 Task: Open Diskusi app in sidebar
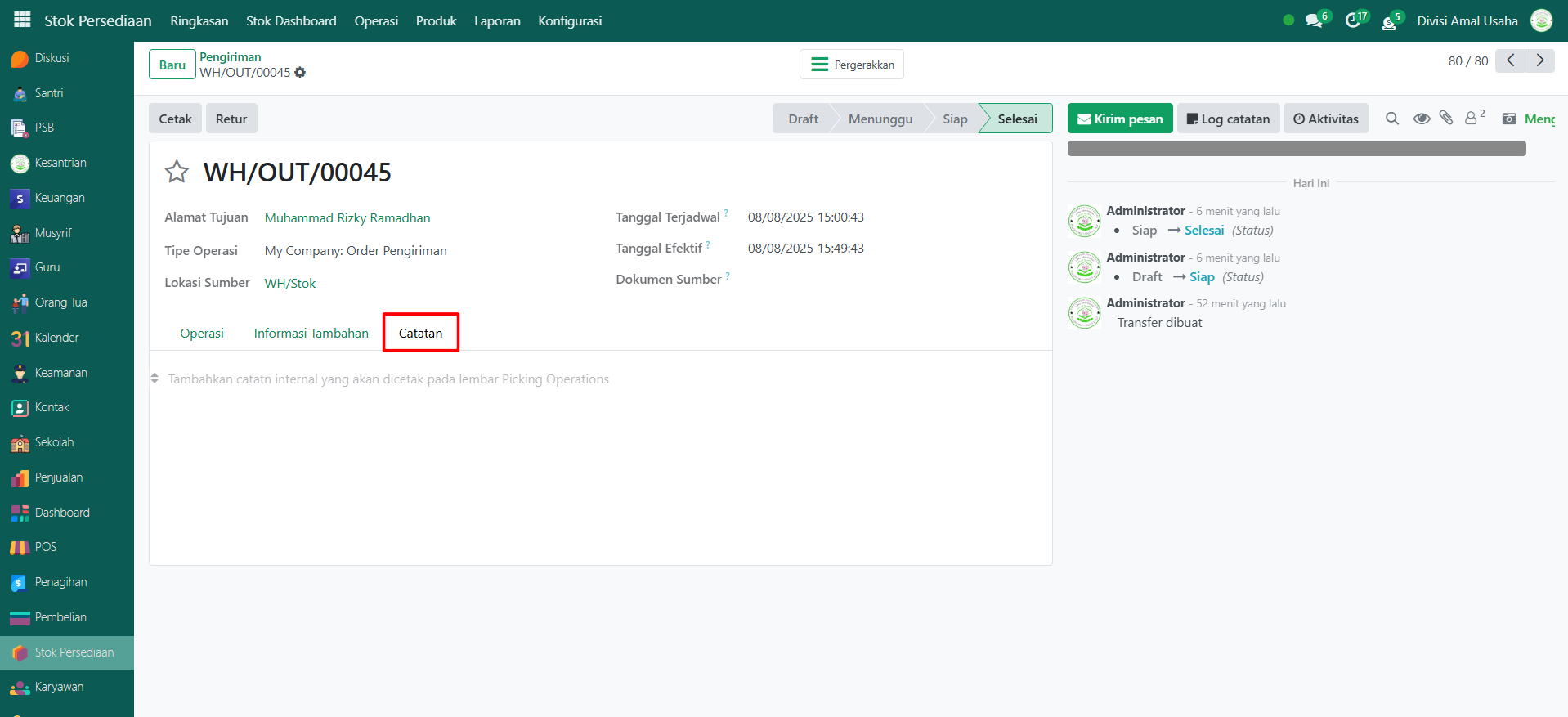click(52, 58)
